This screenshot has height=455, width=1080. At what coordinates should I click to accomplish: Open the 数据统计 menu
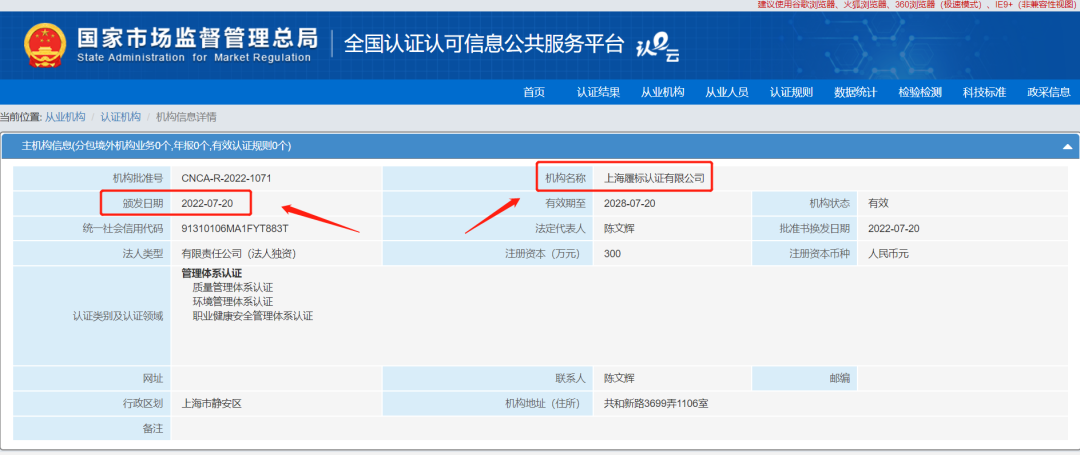(x=855, y=92)
